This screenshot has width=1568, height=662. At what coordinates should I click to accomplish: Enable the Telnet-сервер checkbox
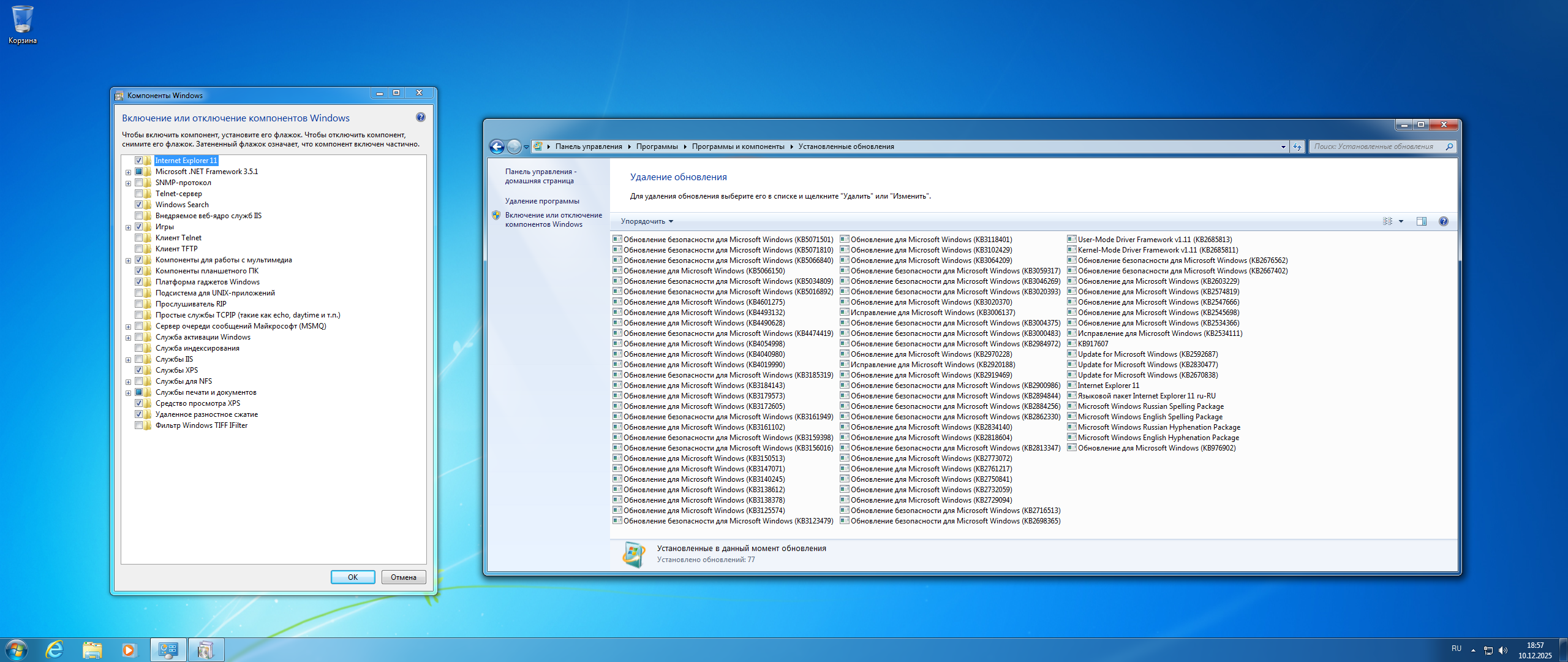pyautogui.click(x=139, y=194)
